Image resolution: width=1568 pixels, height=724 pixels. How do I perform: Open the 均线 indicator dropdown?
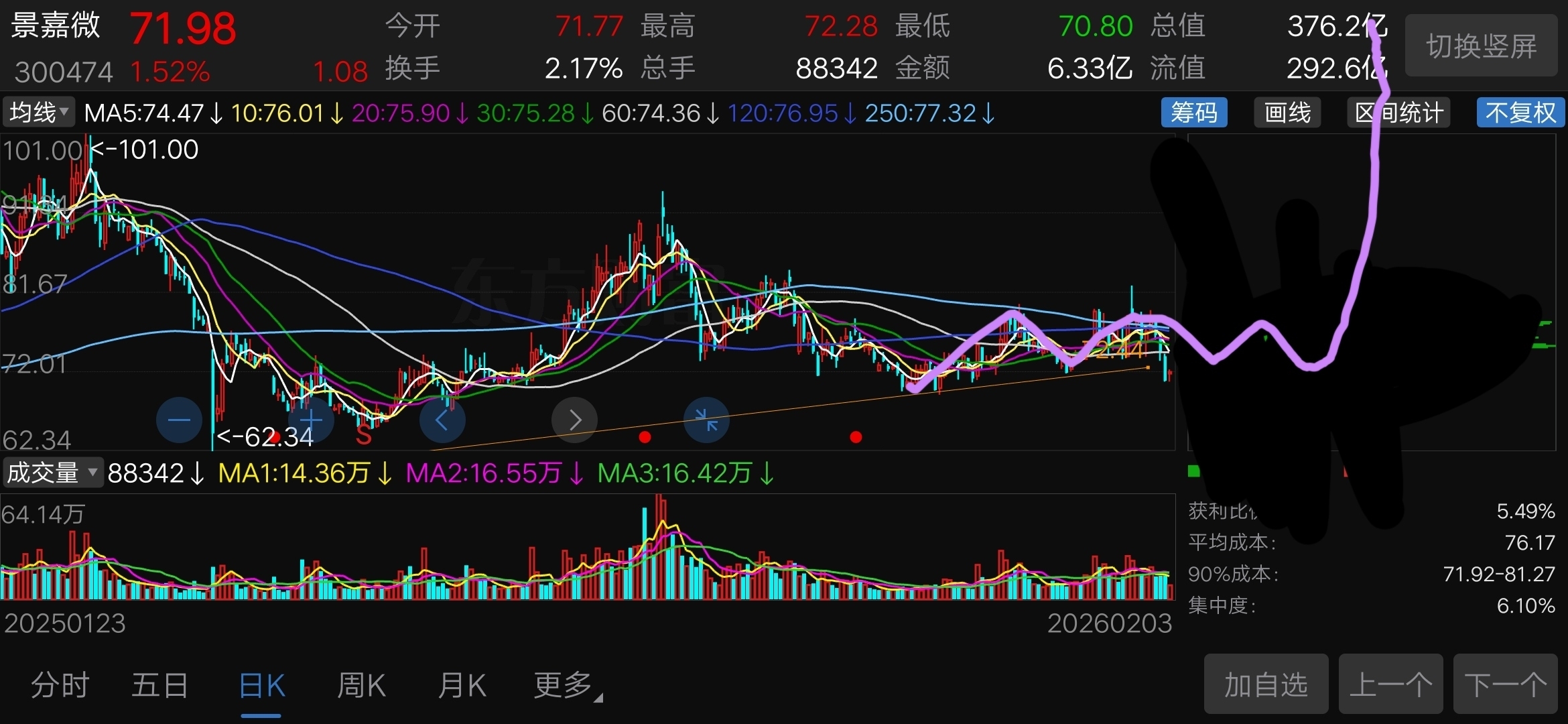pyautogui.click(x=39, y=113)
